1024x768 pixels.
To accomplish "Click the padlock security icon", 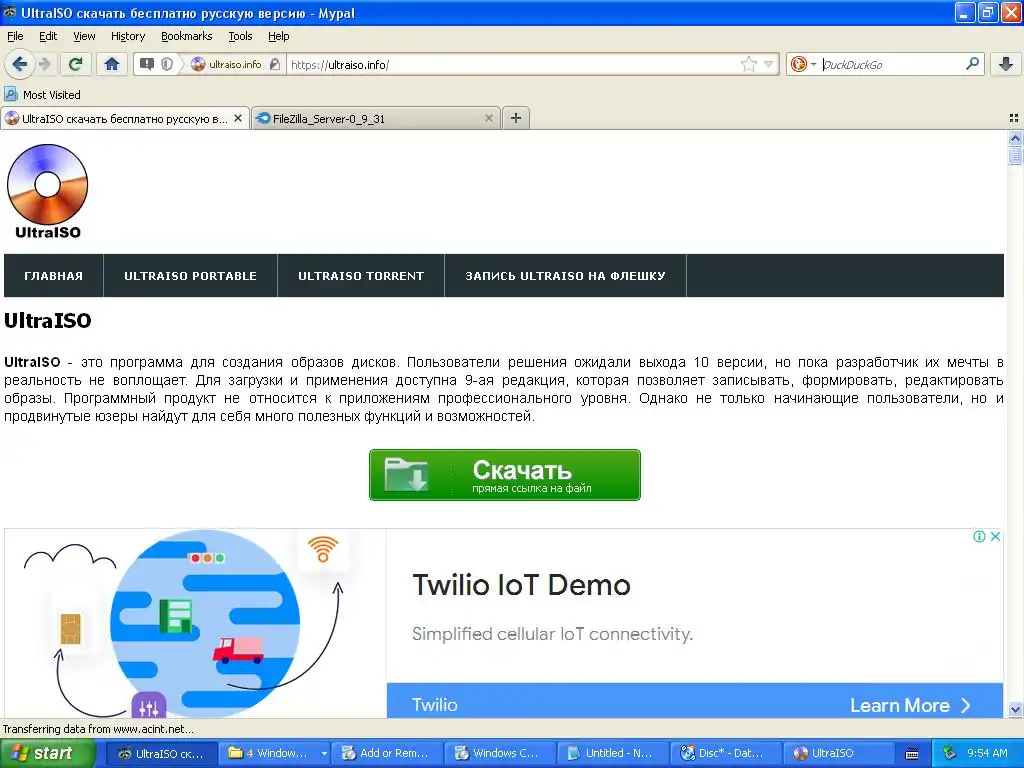I will [x=275, y=64].
